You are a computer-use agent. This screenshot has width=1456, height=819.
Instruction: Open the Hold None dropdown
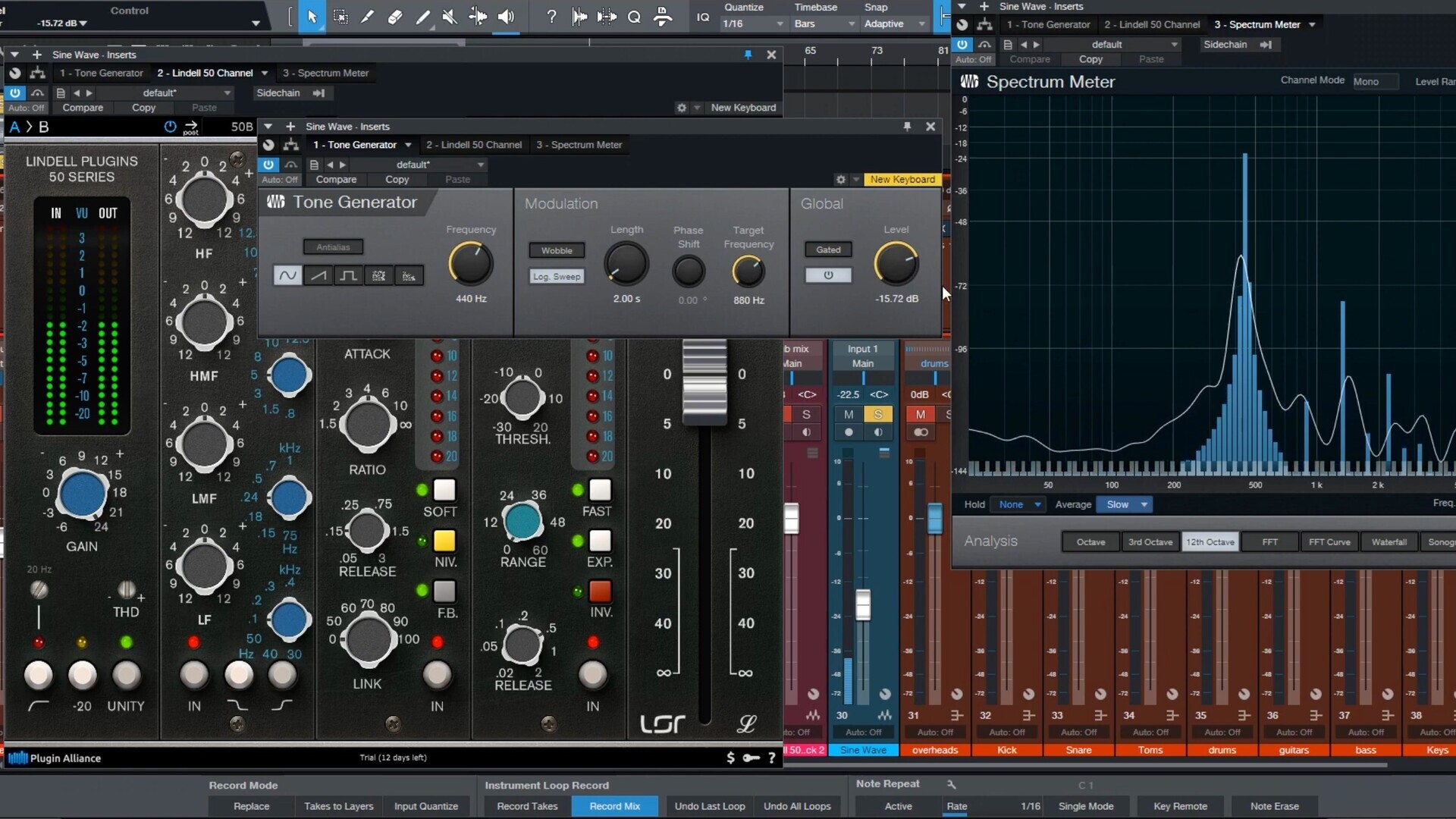tap(1019, 505)
